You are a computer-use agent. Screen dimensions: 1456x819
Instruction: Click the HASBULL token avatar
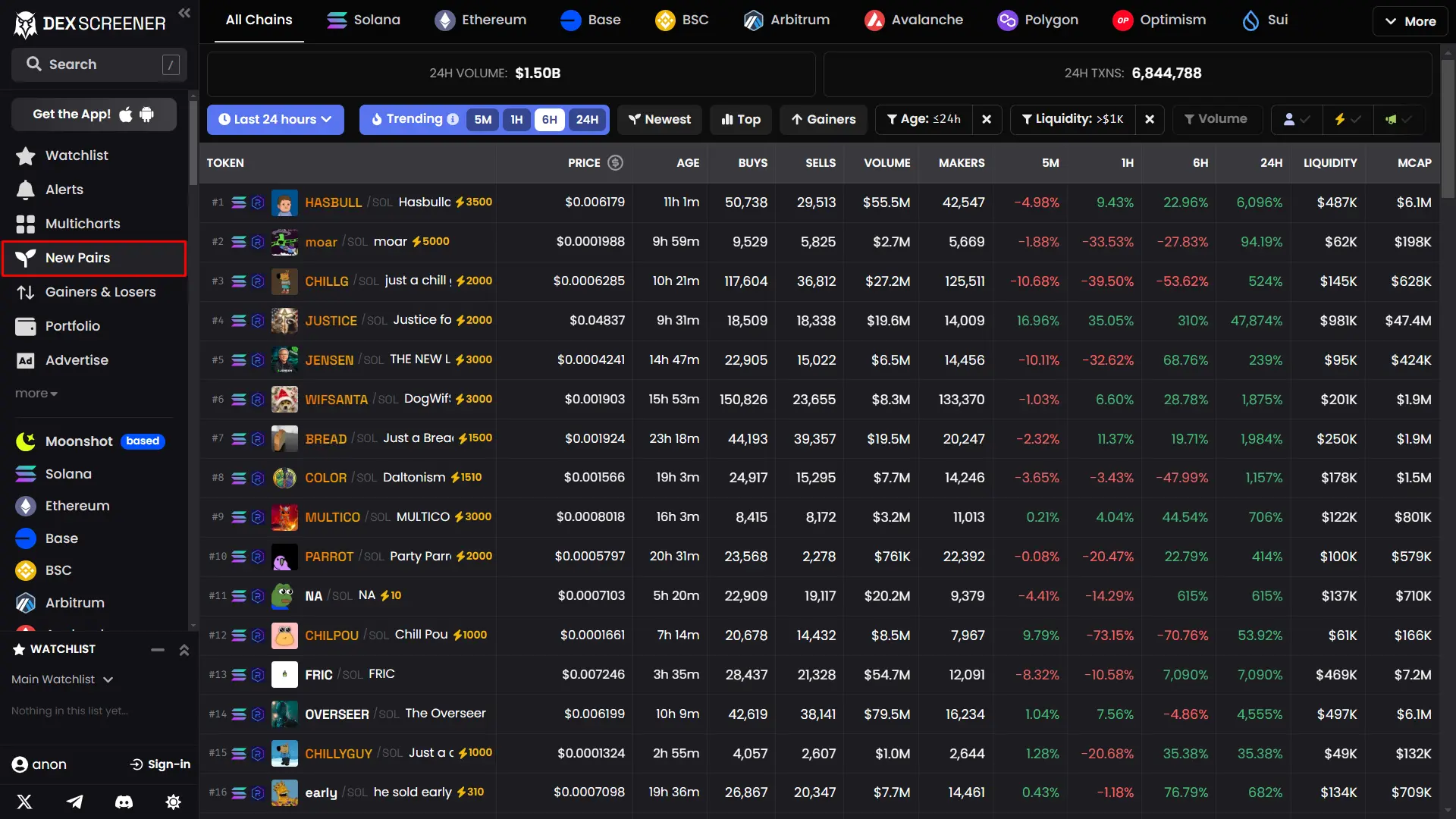pos(284,202)
